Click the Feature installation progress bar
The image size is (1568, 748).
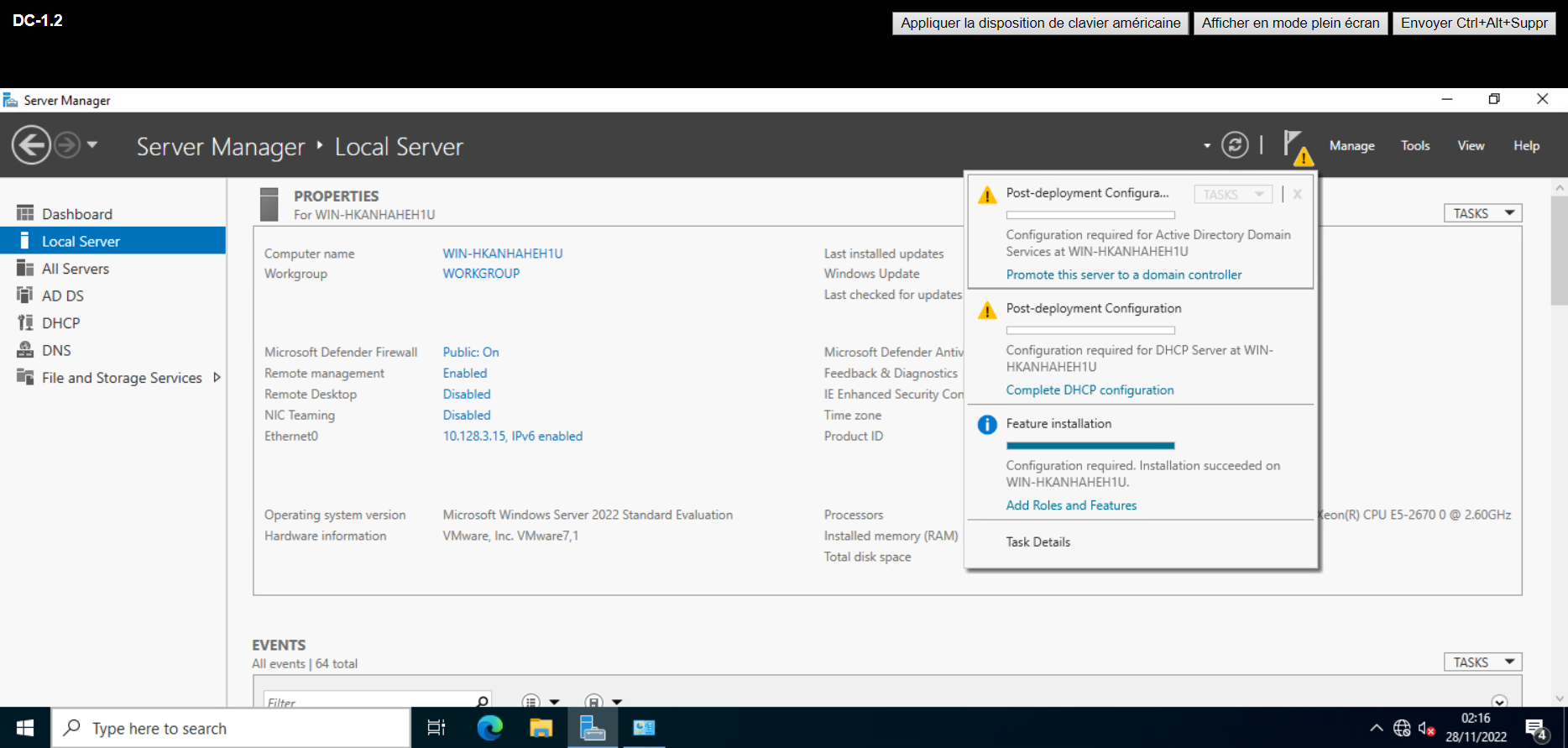1090,446
